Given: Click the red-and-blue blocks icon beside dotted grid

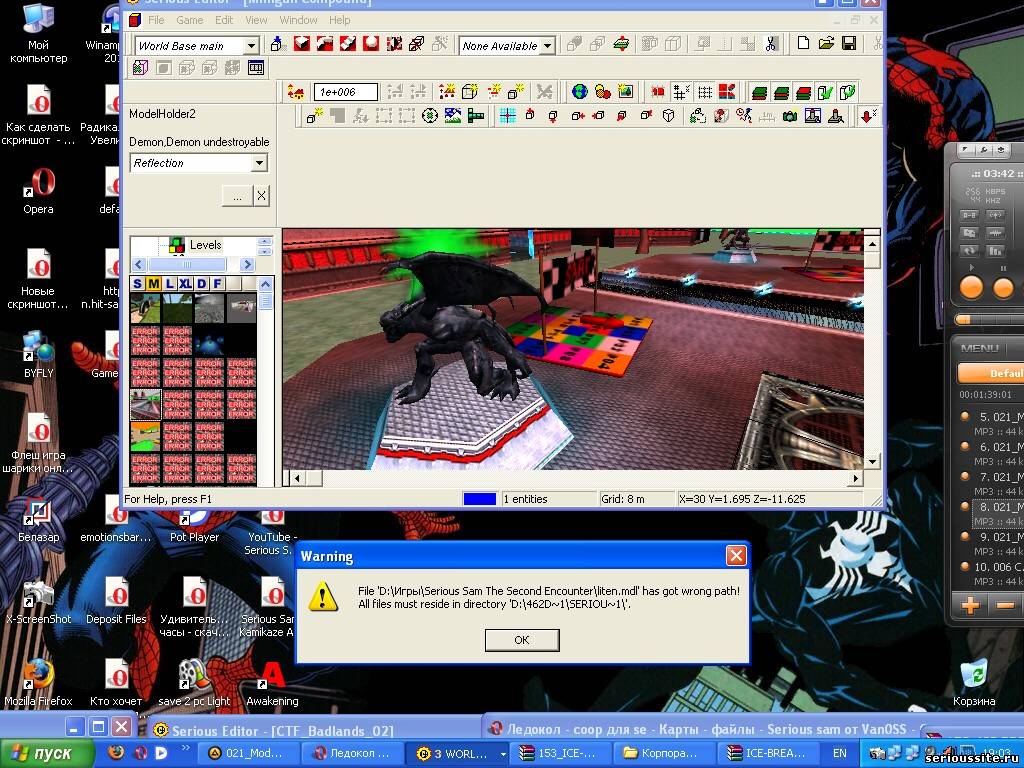Looking at the screenshot, I should pyautogui.click(x=727, y=92).
